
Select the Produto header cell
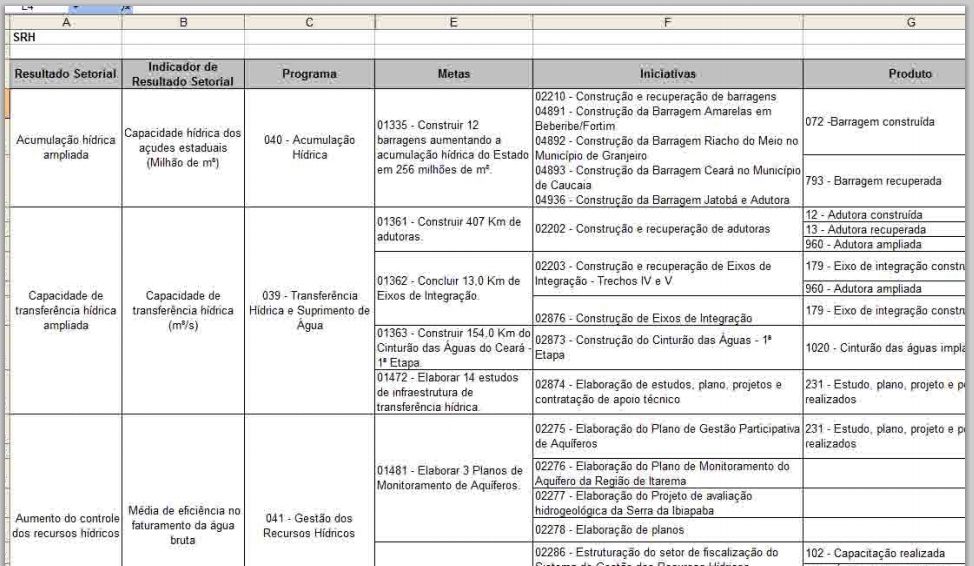888,73
